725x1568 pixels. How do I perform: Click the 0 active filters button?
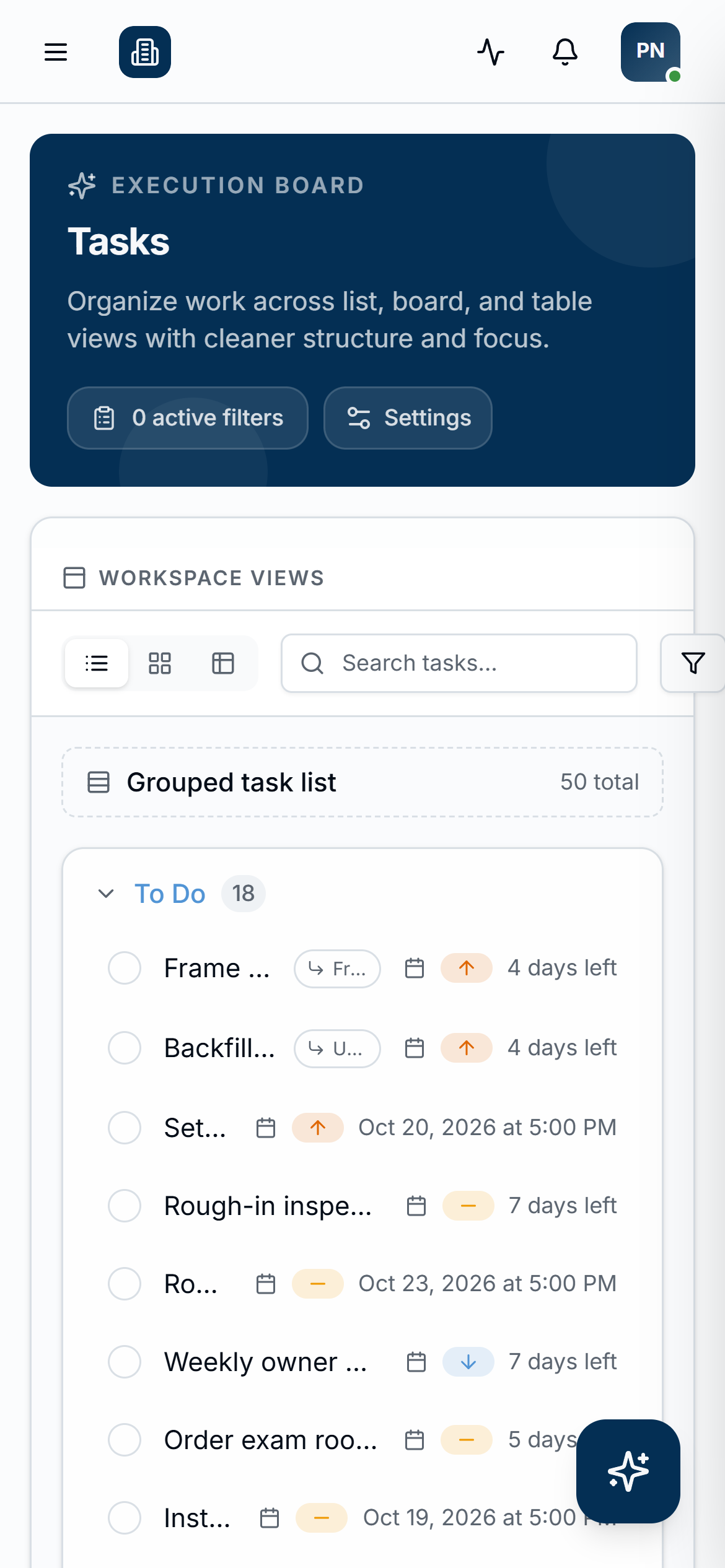coord(188,418)
